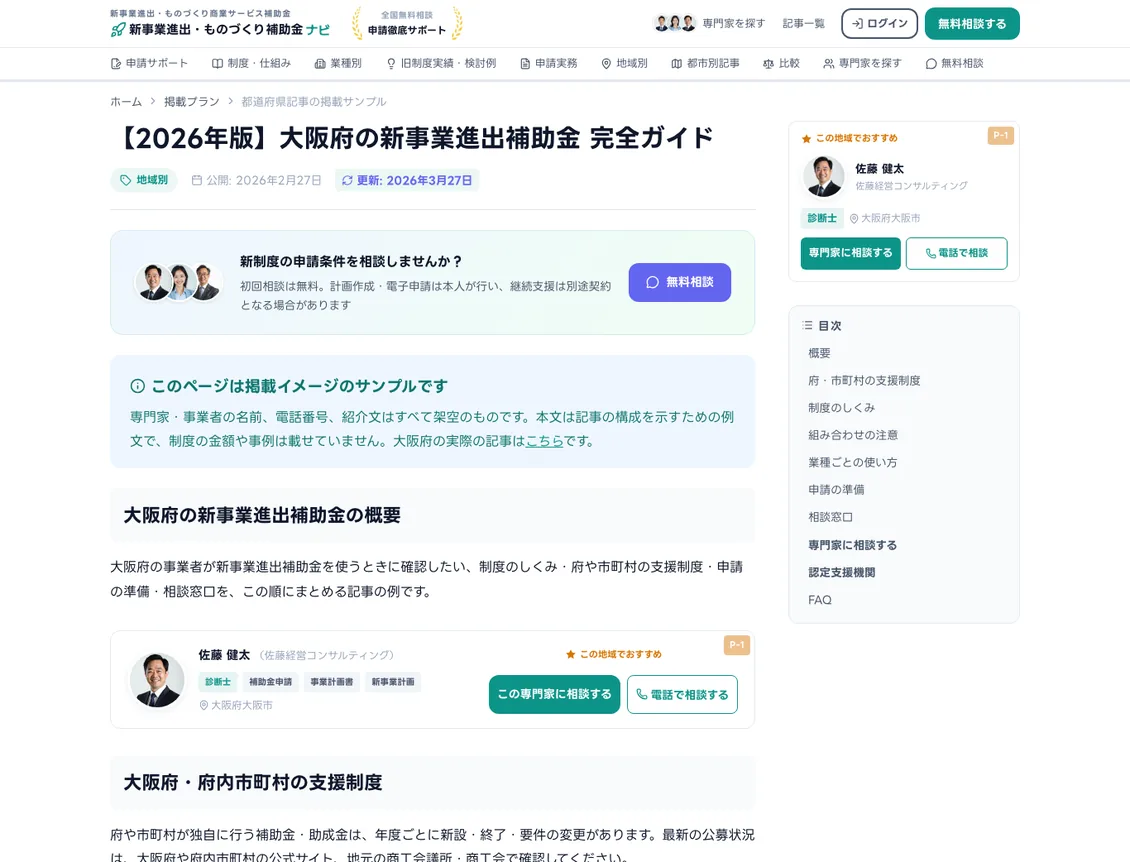Image resolution: width=1130 pixels, height=862 pixels.
Task: Click 電話で相談する button in article card
Action: [x=682, y=695]
